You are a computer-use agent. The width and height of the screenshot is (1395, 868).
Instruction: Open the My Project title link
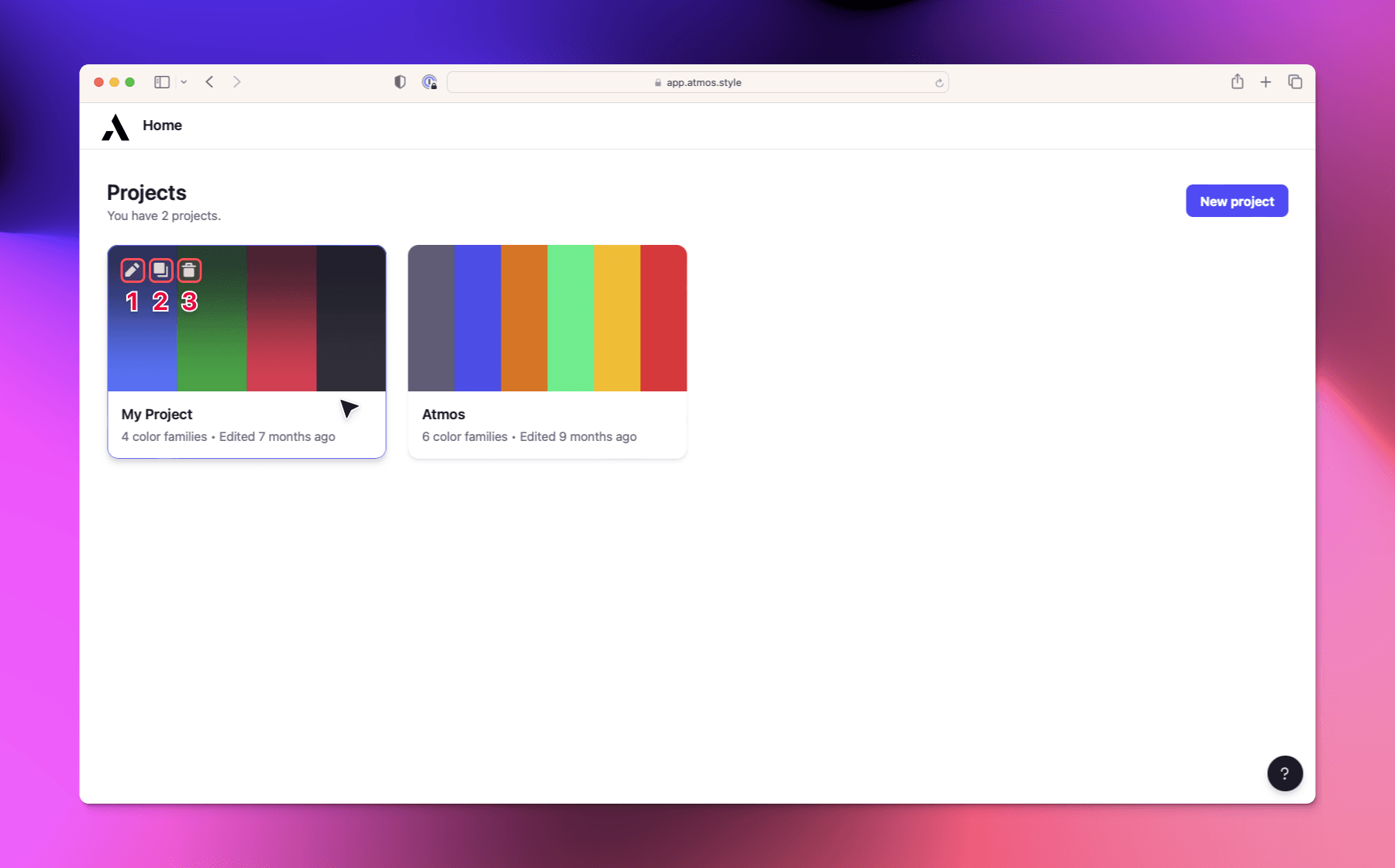tap(157, 415)
